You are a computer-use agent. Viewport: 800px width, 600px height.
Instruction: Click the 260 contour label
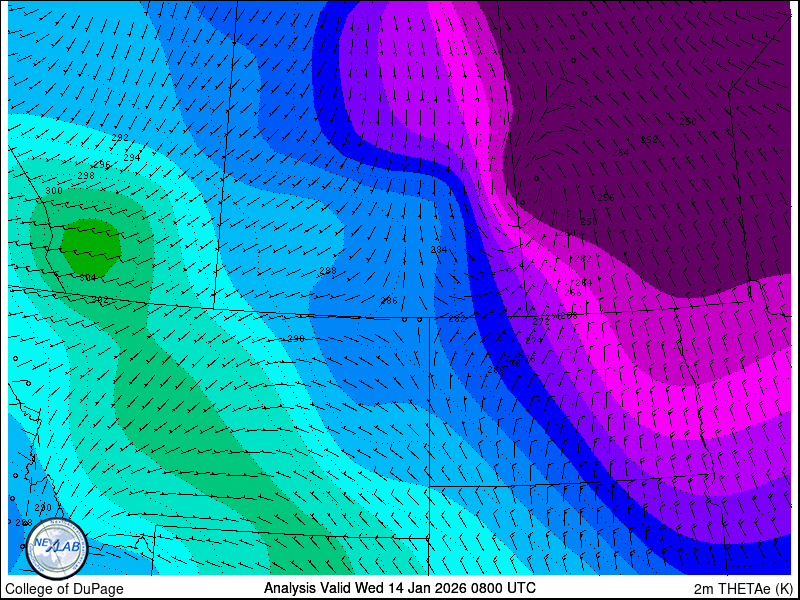567,233
